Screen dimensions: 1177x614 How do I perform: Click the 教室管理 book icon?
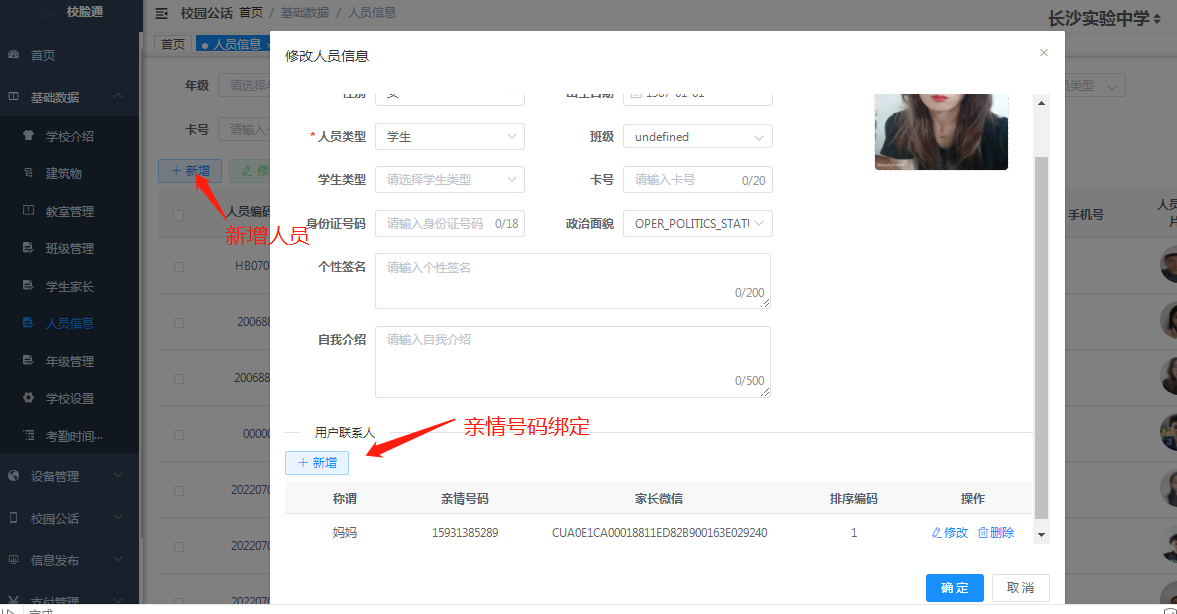coord(29,210)
